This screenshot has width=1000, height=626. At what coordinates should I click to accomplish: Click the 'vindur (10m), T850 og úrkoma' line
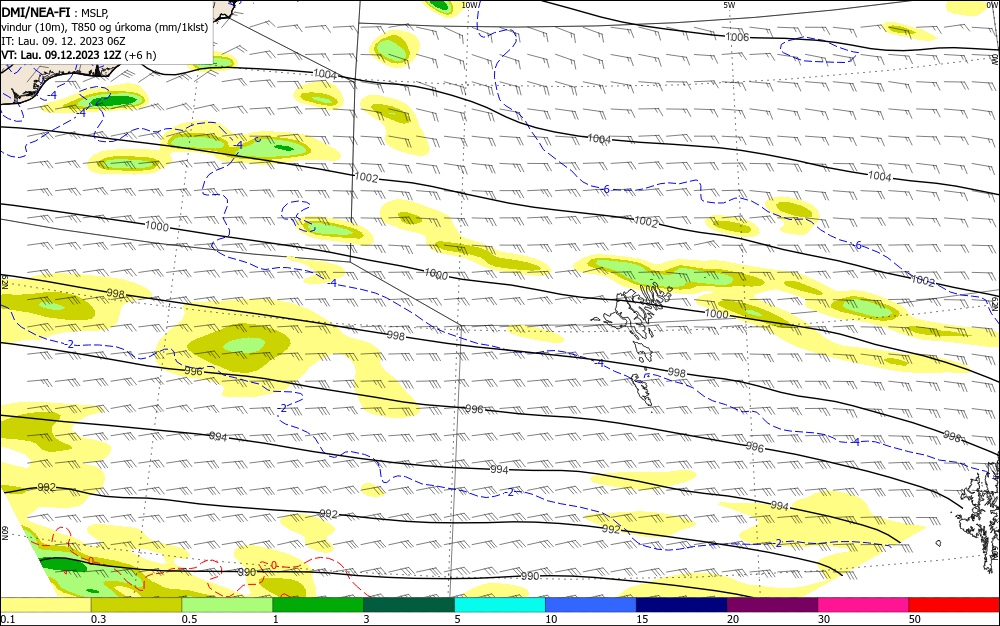[x=105, y=27]
